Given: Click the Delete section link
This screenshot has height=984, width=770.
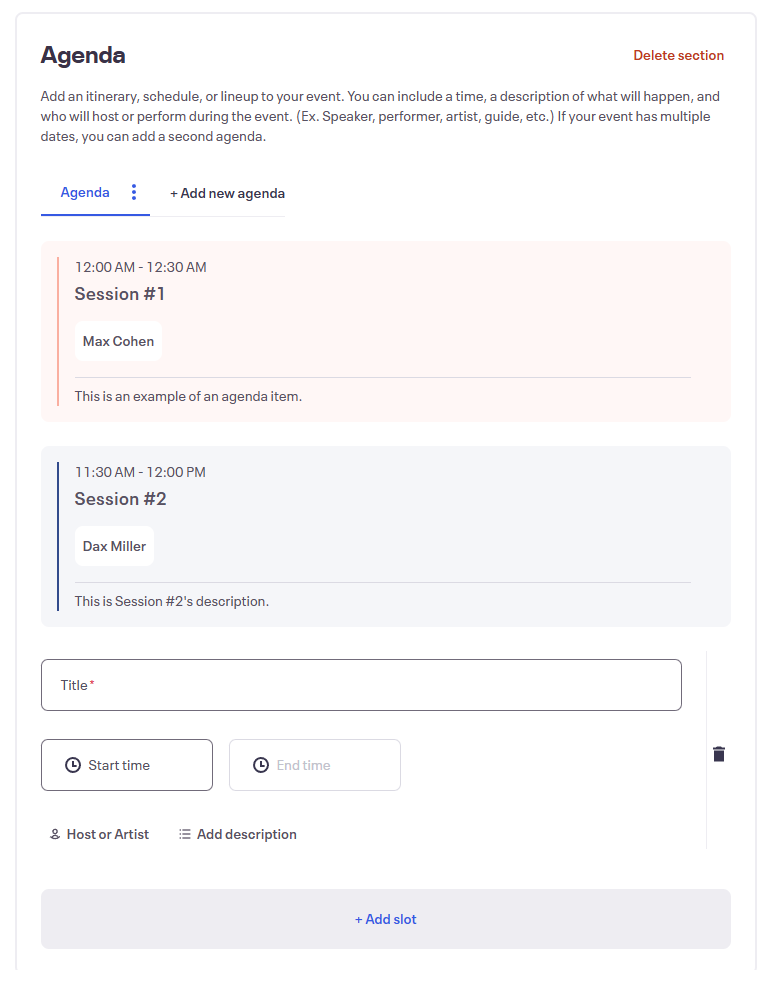Looking at the screenshot, I should click(678, 55).
